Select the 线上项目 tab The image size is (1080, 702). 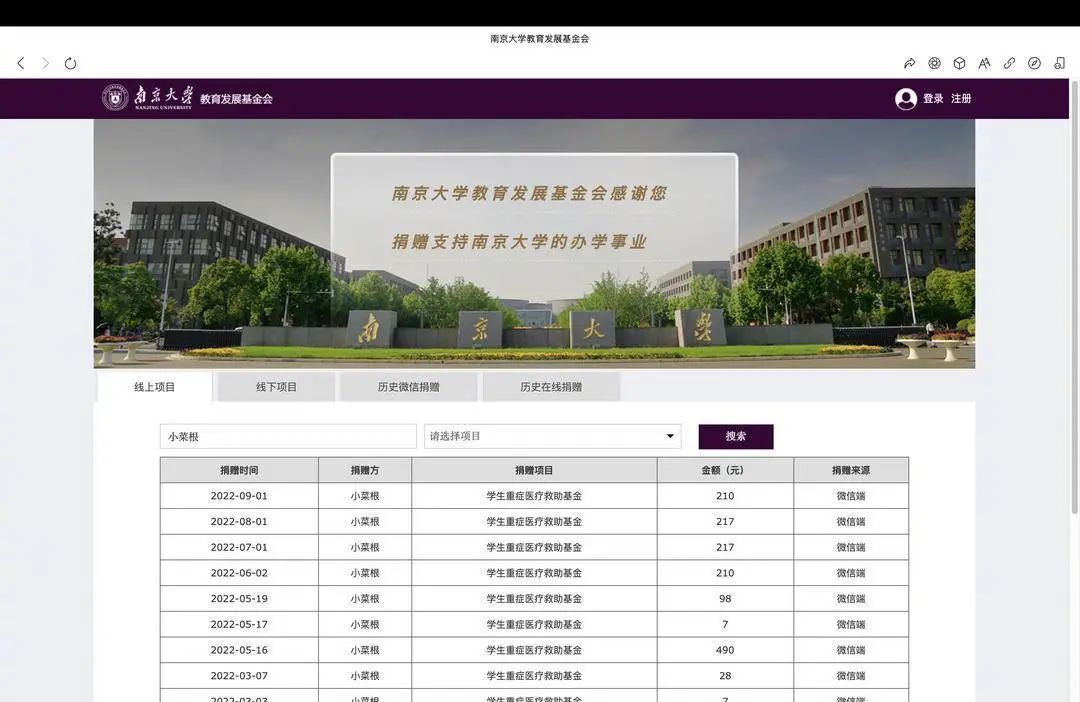pyautogui.click(x=154, y=387)
